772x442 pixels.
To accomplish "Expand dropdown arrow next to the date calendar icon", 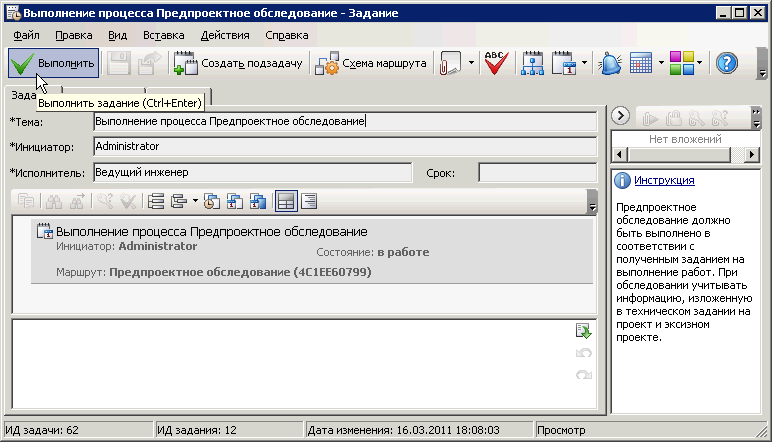I will 584,63.
